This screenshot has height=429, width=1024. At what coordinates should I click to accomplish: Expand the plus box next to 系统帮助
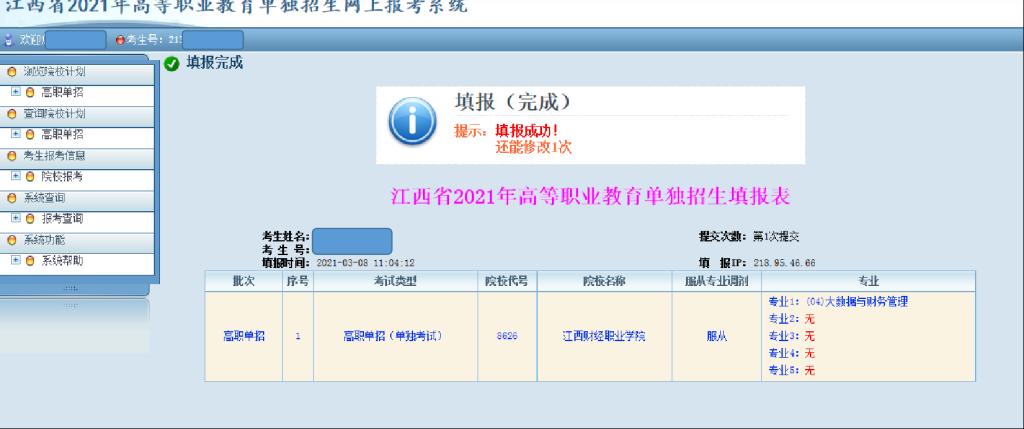pos(15,261)
